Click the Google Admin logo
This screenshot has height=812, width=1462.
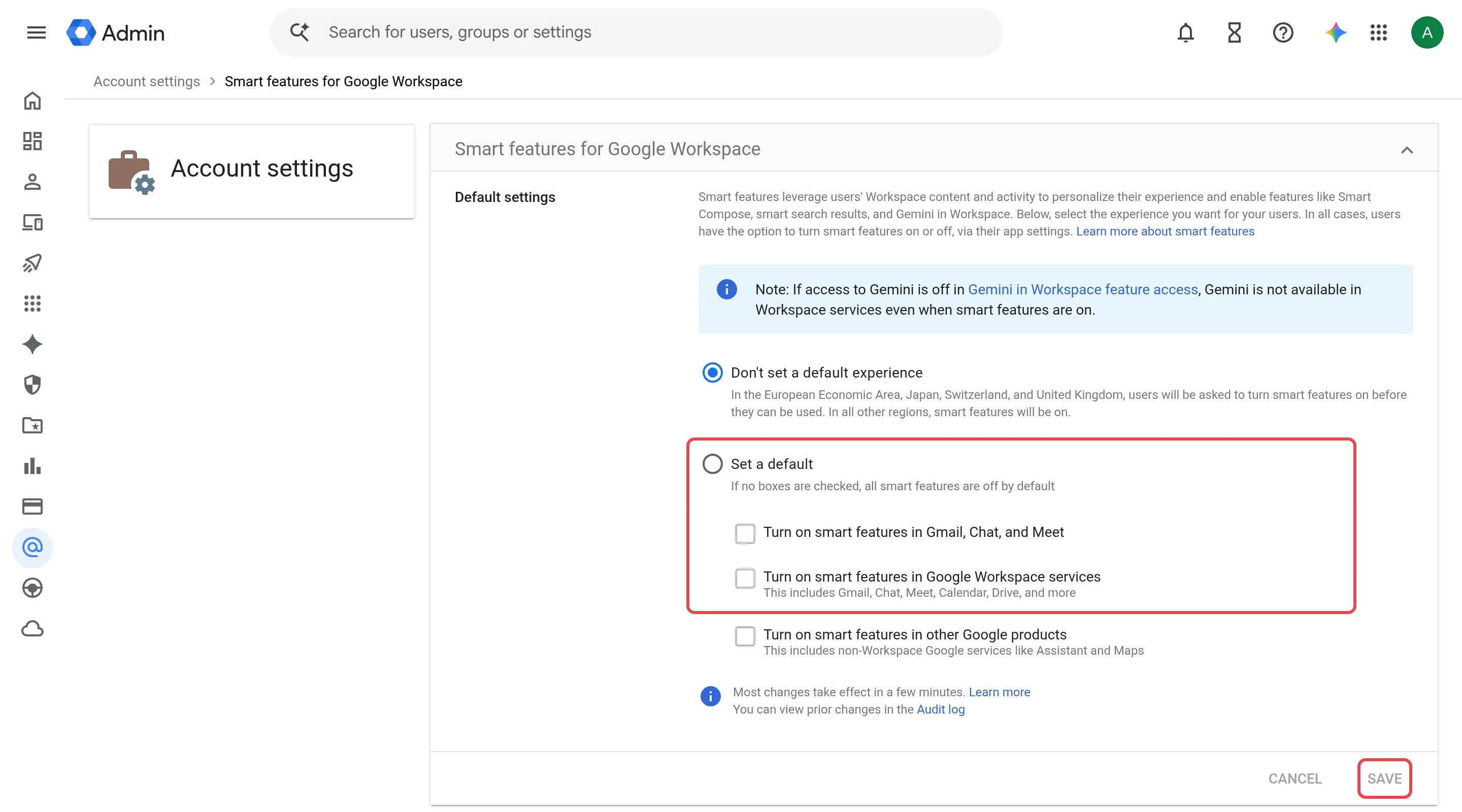[115, 32]
